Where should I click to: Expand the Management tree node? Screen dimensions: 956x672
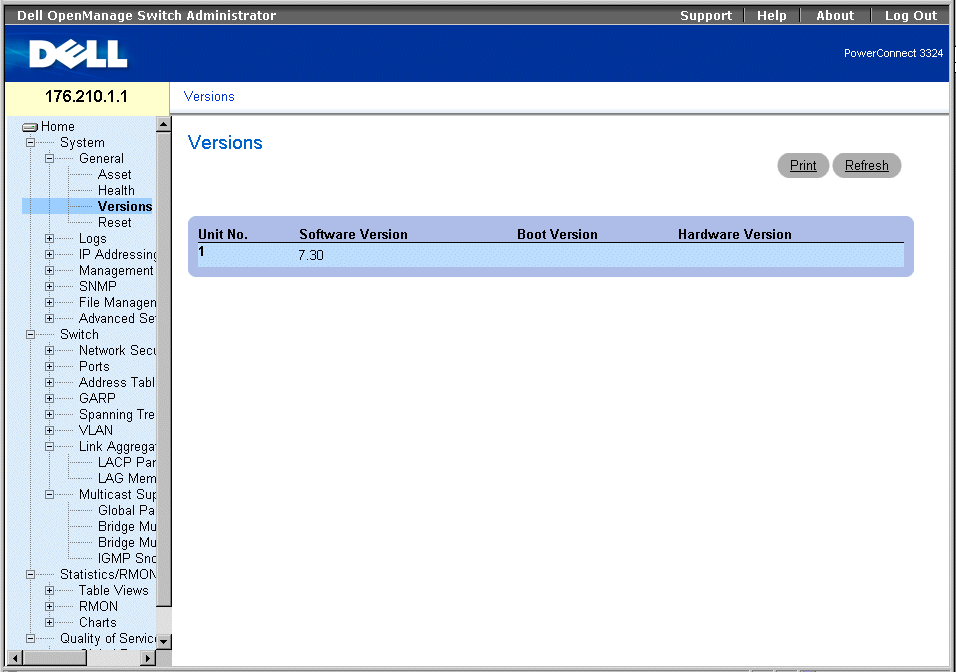(49, 270)
